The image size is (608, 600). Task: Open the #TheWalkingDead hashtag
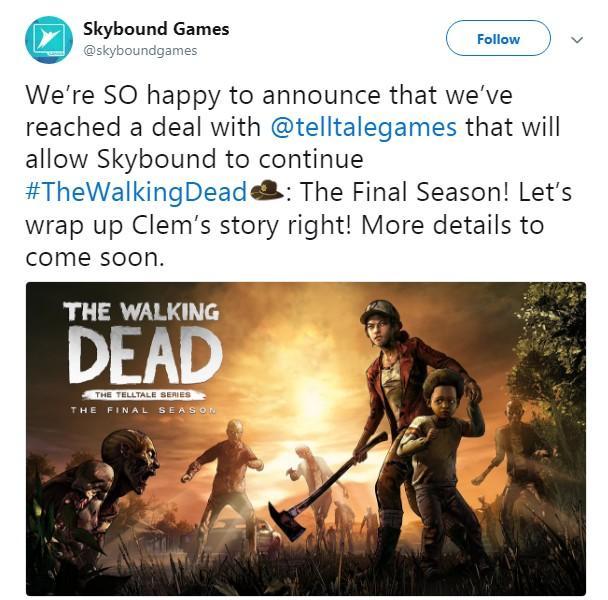click(x=136, y=192)
